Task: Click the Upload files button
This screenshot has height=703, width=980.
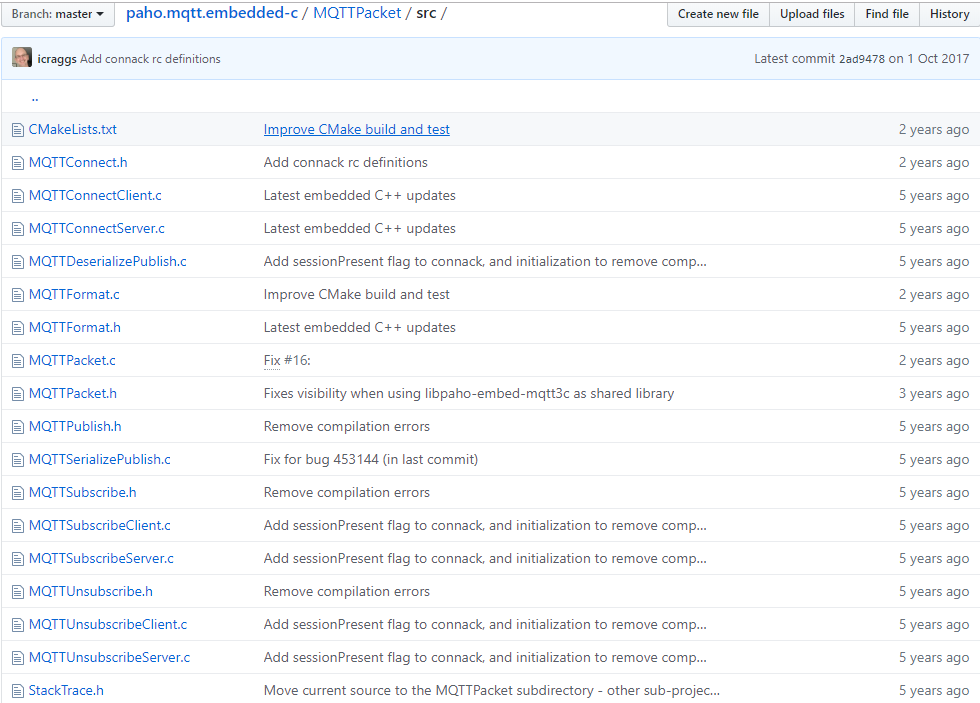Action: point(812,14)
